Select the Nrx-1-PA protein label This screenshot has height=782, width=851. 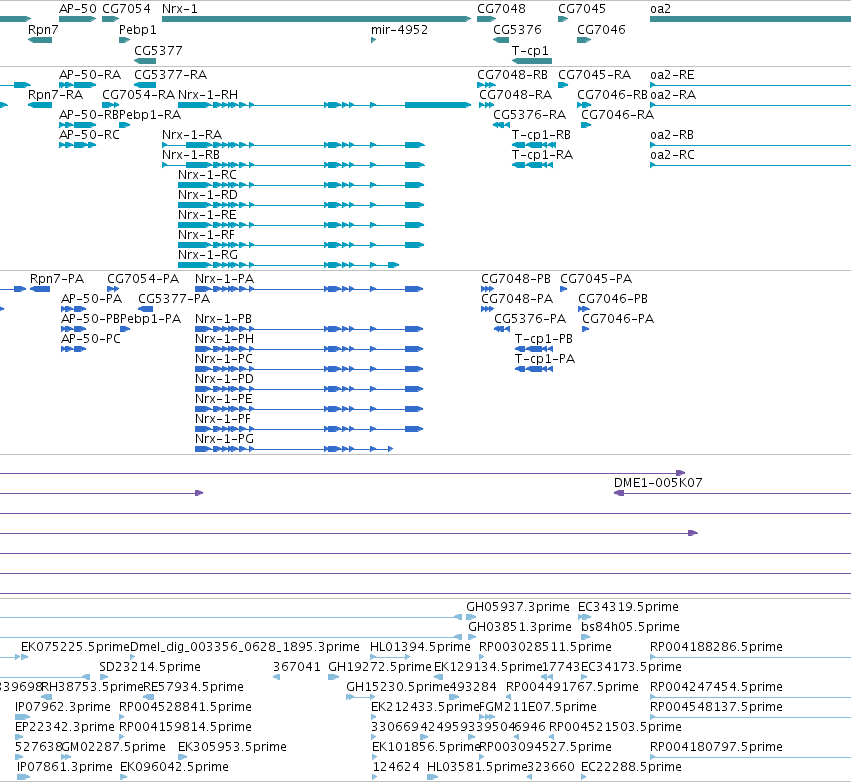click(225, 279)
